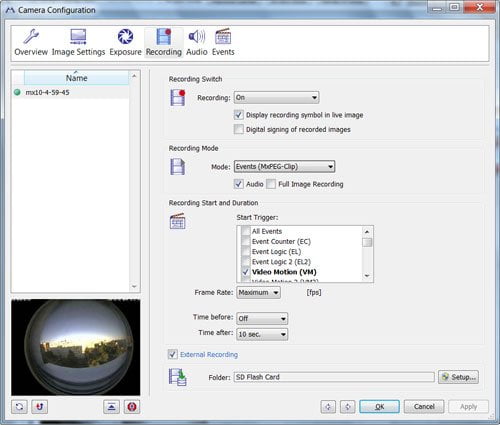The image size is (500, 425).
Task: Click the red power icon button
Action: click(x=132, y=407)
